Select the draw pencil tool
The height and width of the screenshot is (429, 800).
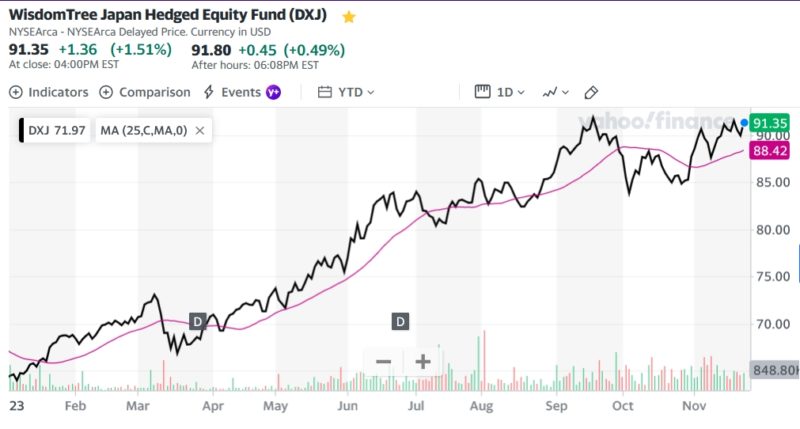click(x=591, y=92)
